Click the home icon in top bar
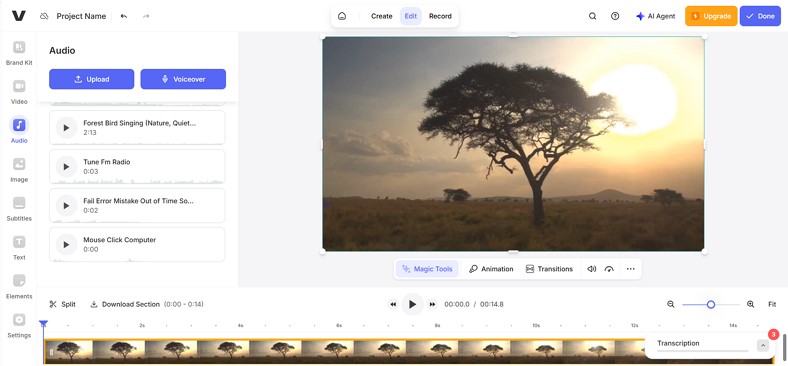Screen dimensions: 788x366 point(342,16)
